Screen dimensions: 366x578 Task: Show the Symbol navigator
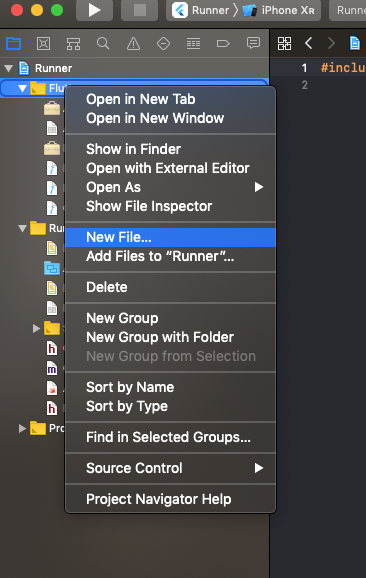(73, 44)
